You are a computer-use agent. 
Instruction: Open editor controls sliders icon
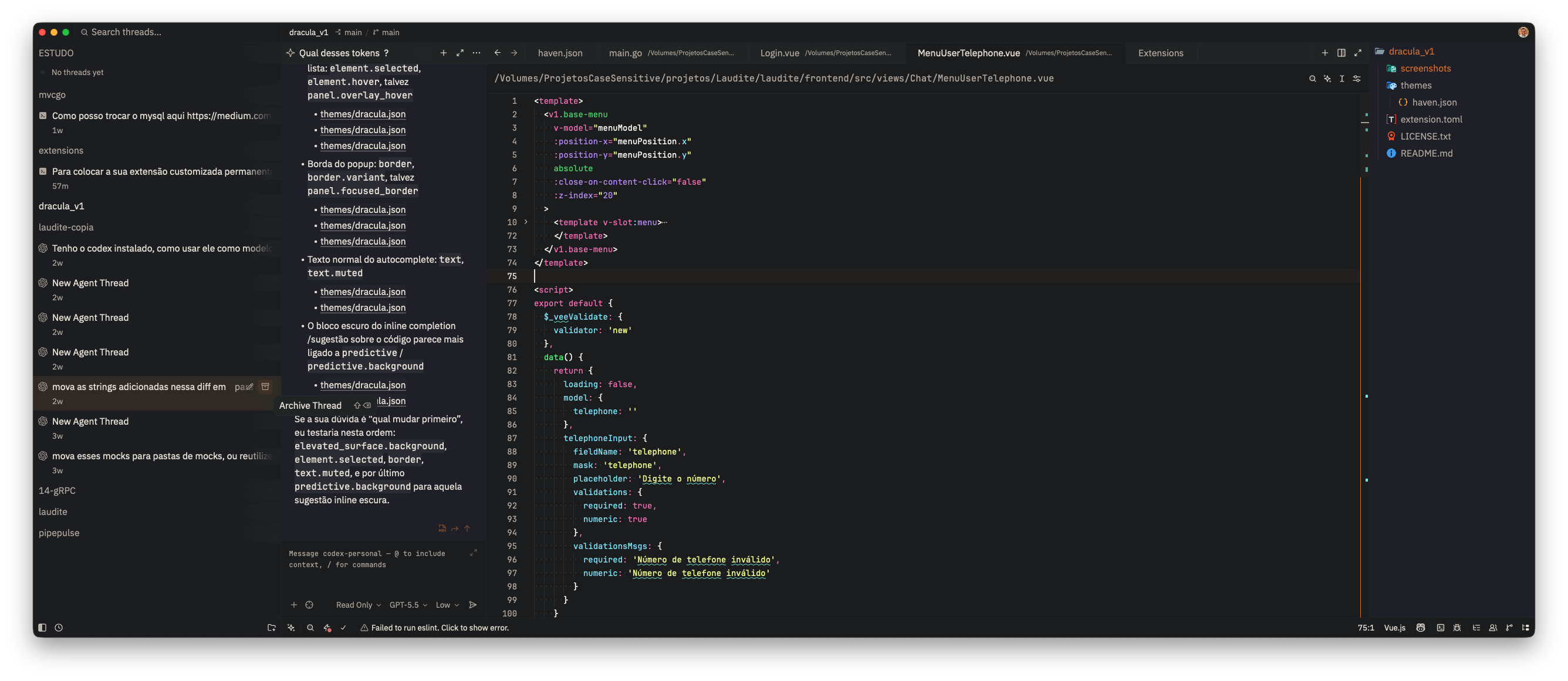point(1357,79)
